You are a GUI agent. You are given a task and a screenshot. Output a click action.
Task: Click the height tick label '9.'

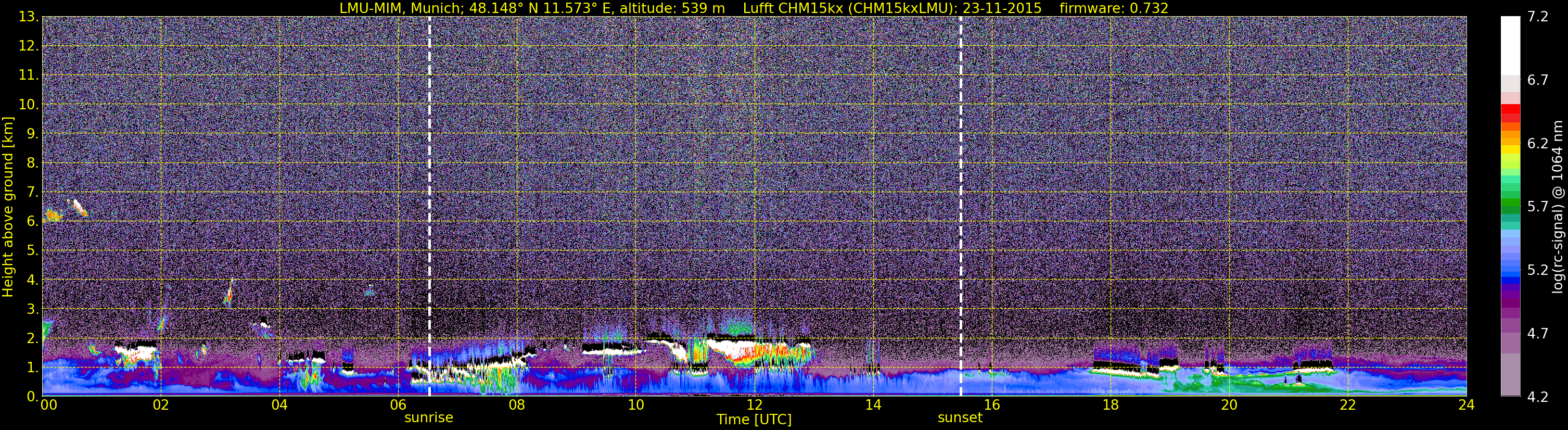pyautogui.click(x=32, y=133)
